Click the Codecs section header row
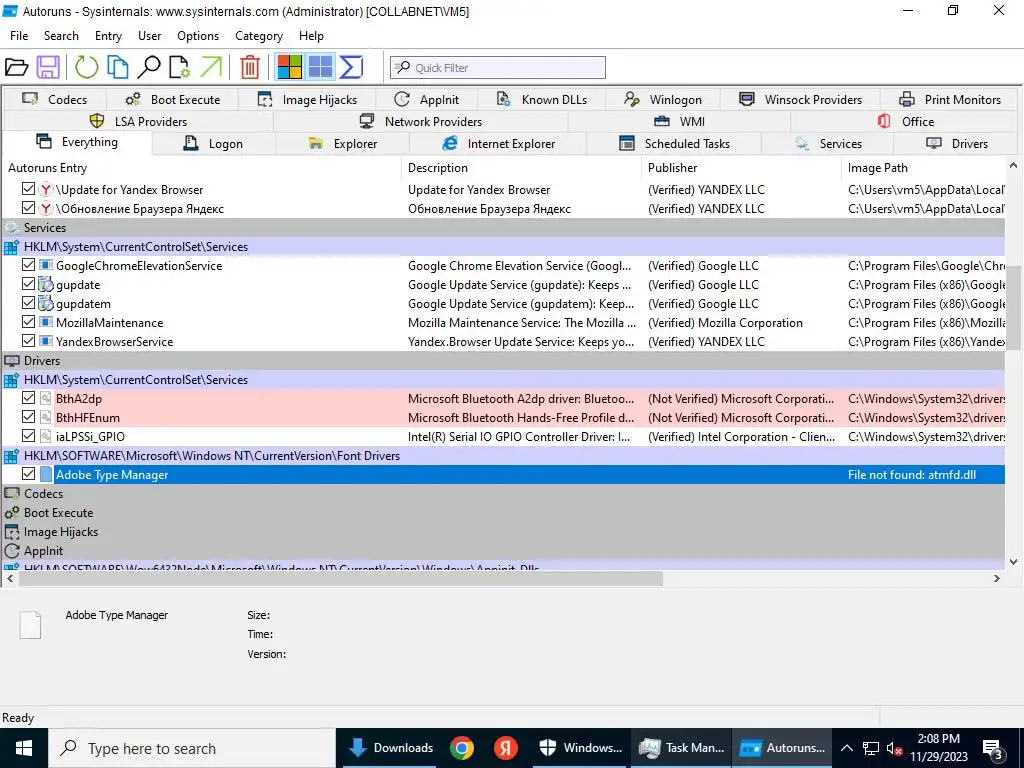 tap(503, 494)
